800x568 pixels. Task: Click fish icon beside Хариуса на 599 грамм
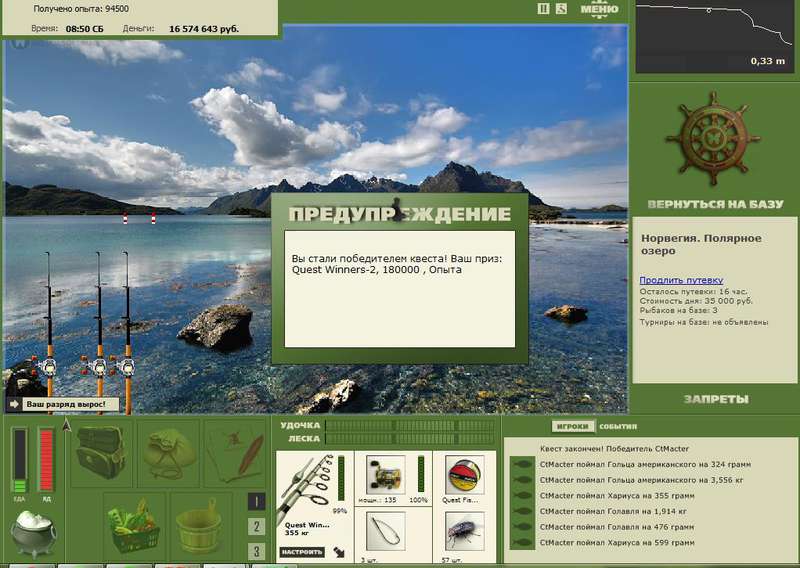pos(522,543)
